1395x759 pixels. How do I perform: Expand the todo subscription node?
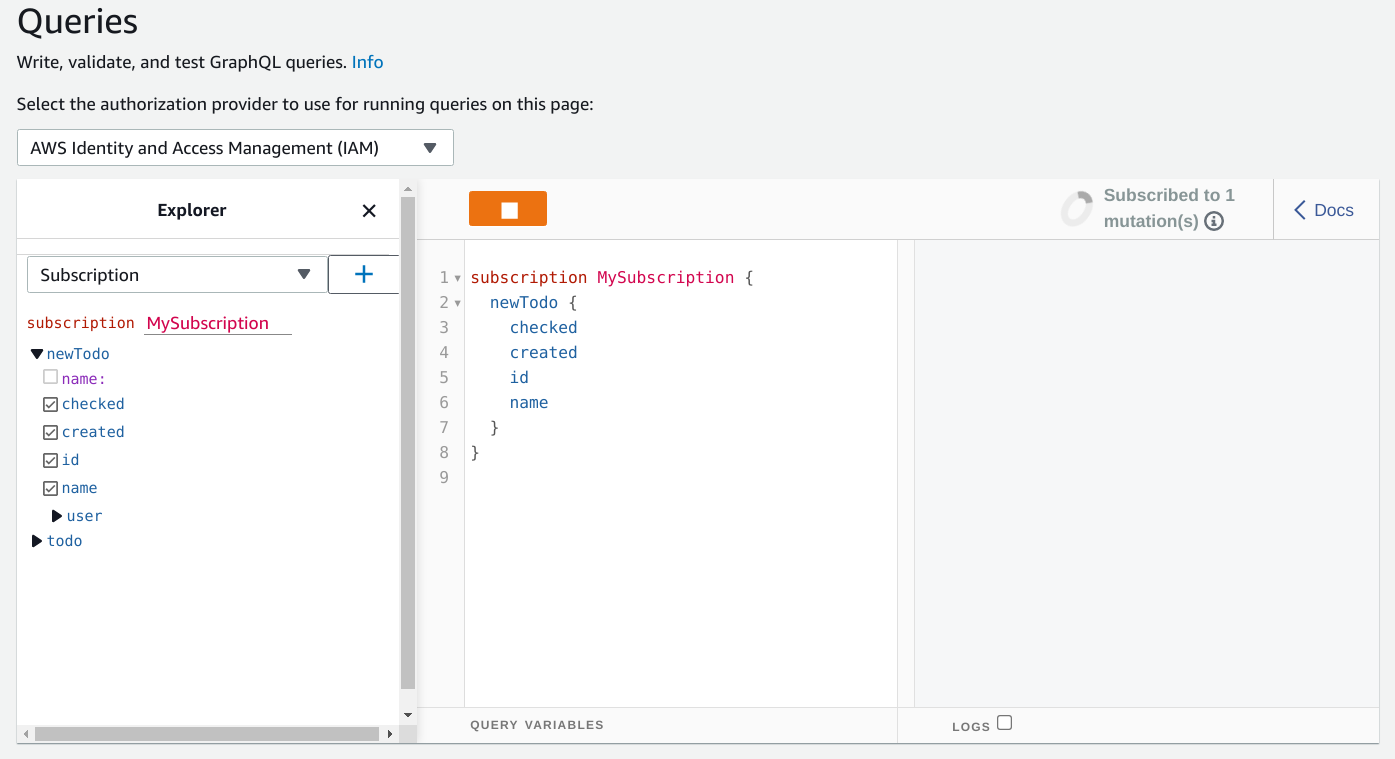click(37, 541)
